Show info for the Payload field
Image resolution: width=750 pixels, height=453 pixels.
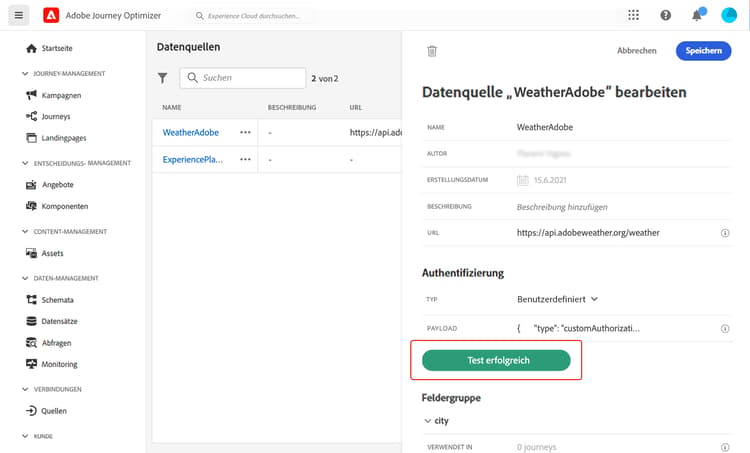tap(725, 329)
